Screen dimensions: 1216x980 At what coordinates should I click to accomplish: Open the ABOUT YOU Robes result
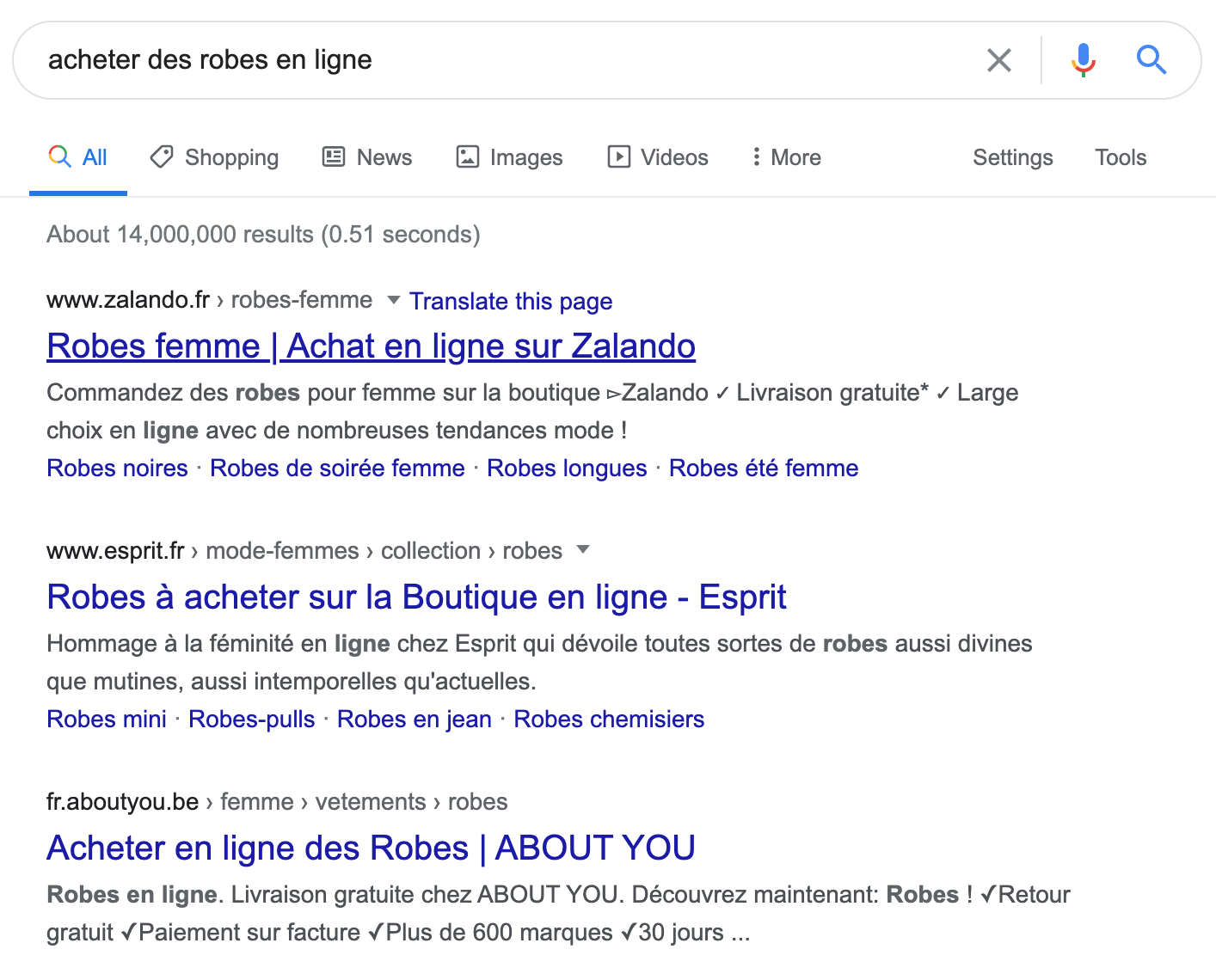point(371,848)
